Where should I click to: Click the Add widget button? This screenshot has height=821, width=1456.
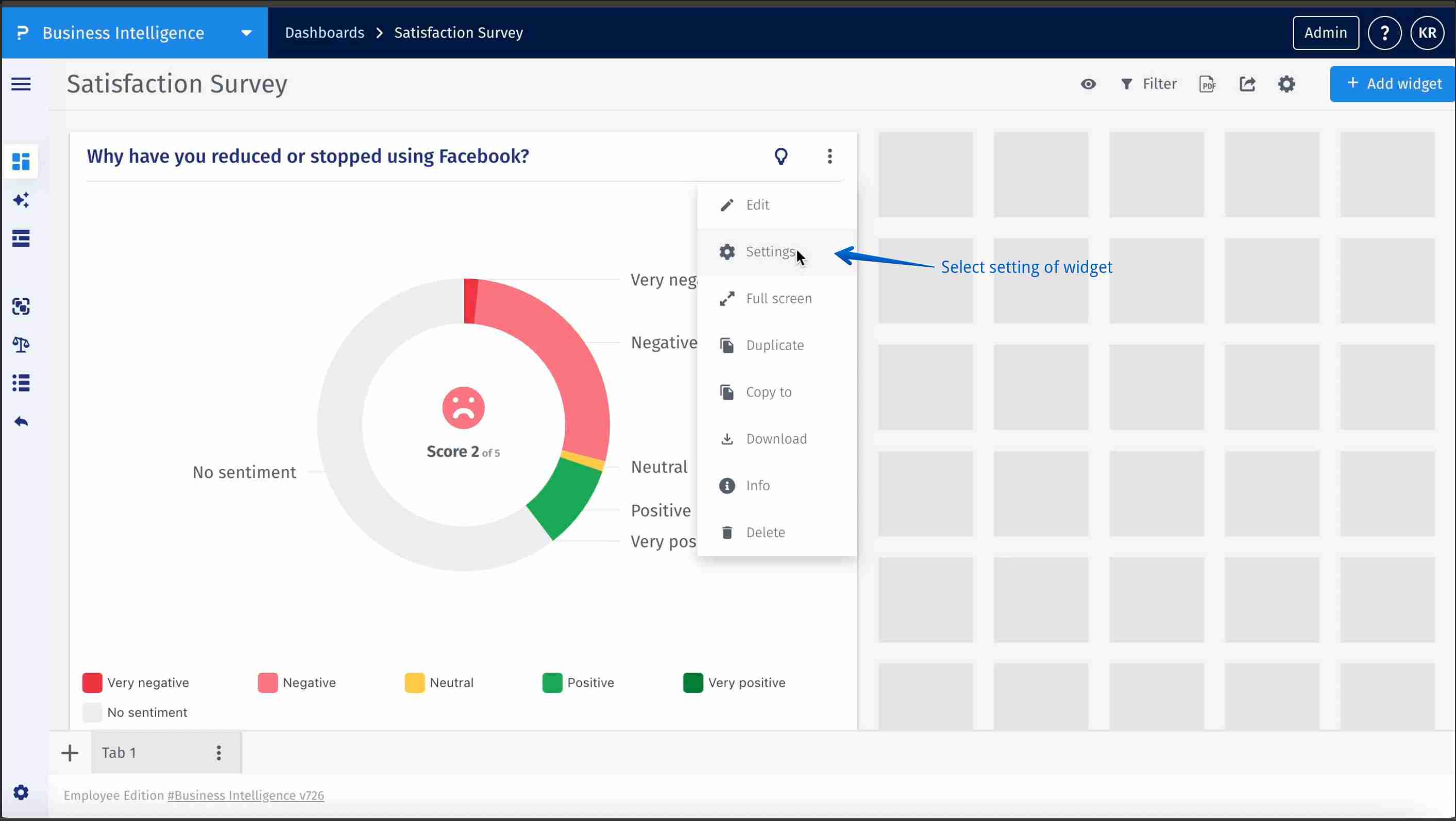[1393, 84]
